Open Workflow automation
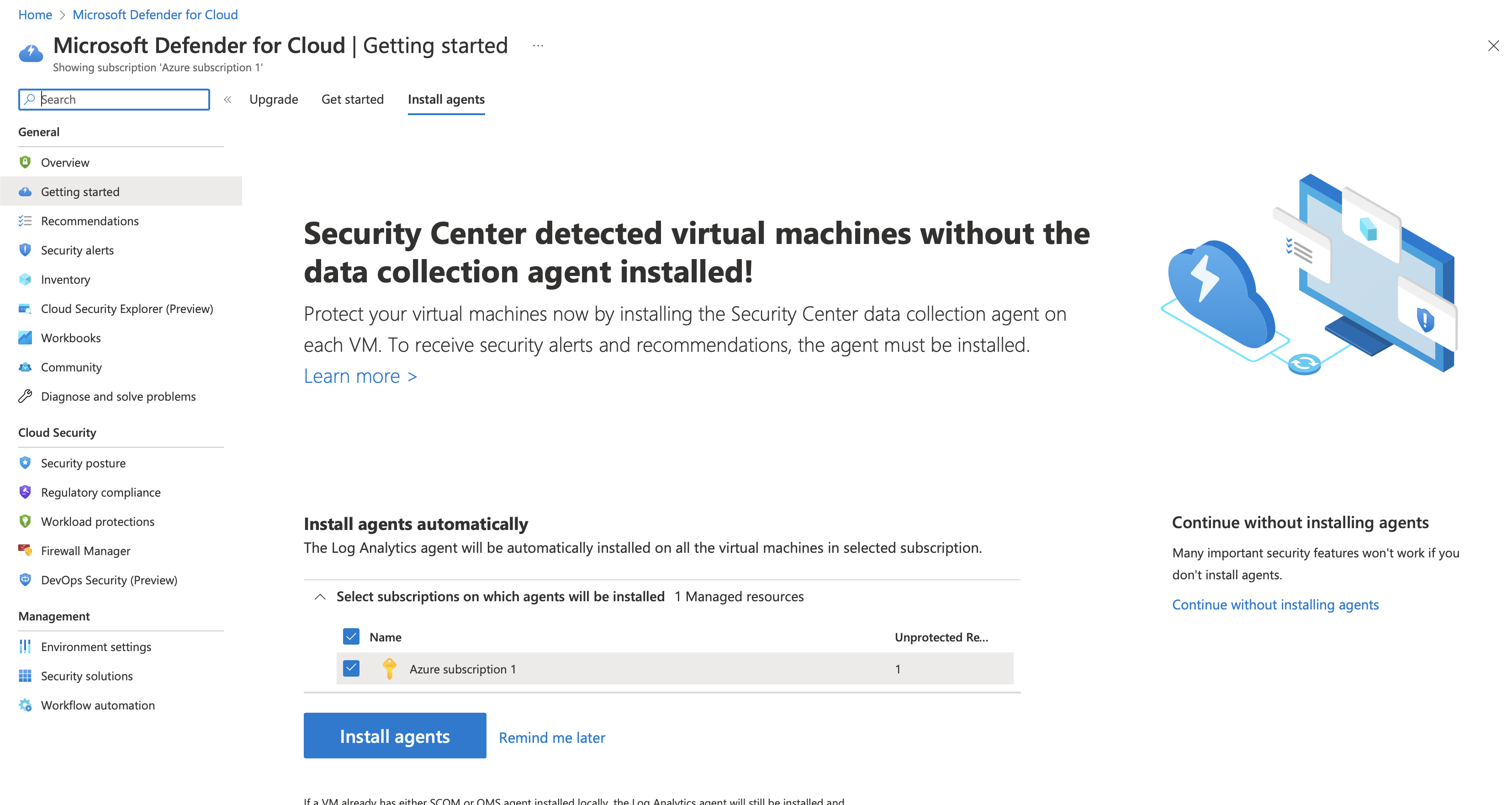The image size is (1512, 805). click(x=98, y=705)
